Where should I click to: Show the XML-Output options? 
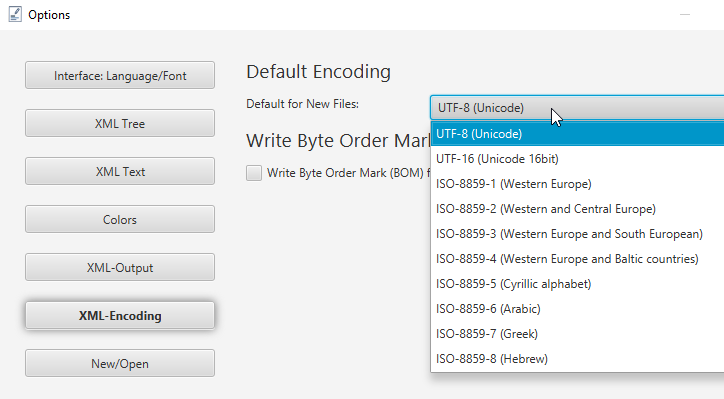[x=120, y=267]
